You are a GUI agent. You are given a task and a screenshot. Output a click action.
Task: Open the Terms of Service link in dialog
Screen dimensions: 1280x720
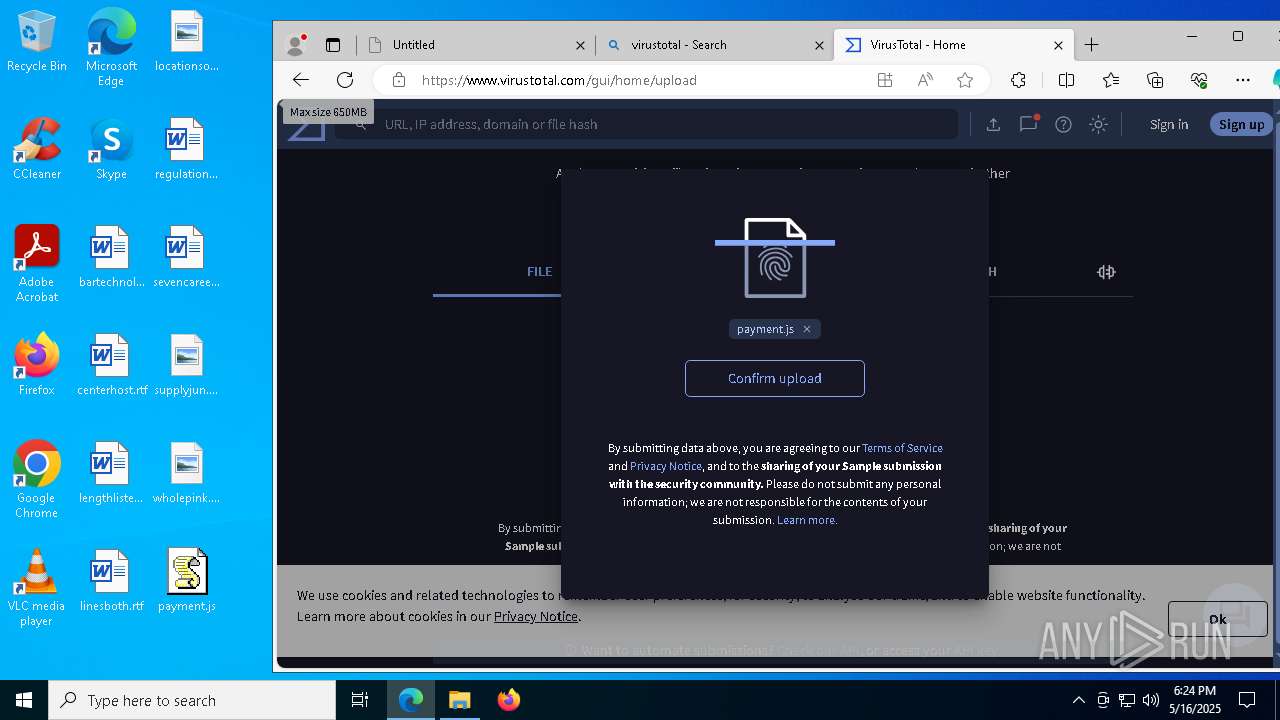pyautogui.click(x=902, y=448)
